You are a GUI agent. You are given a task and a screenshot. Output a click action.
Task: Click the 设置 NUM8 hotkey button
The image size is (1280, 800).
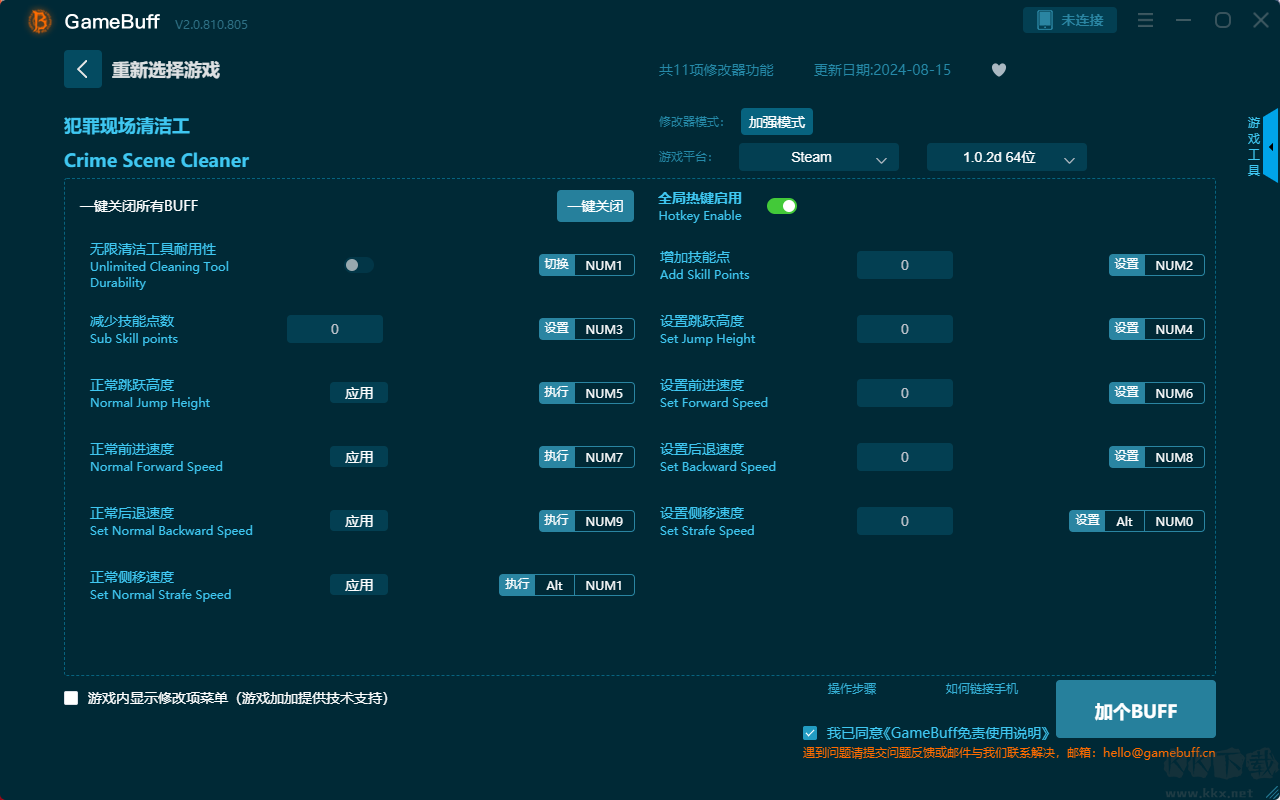(1157, 457)
